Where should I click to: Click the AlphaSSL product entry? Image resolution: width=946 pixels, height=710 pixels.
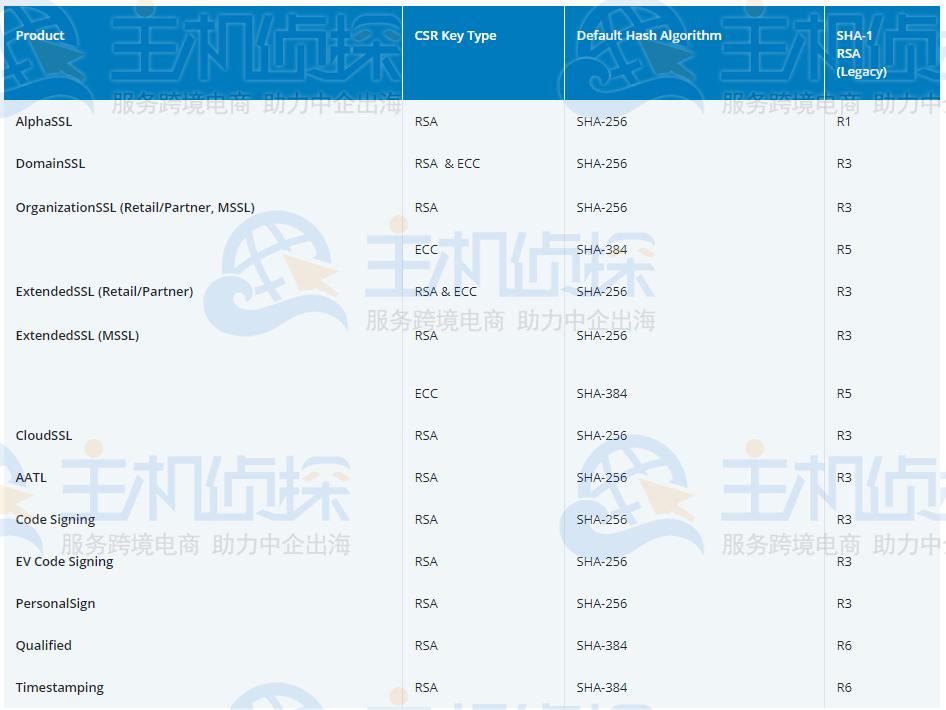44,121
